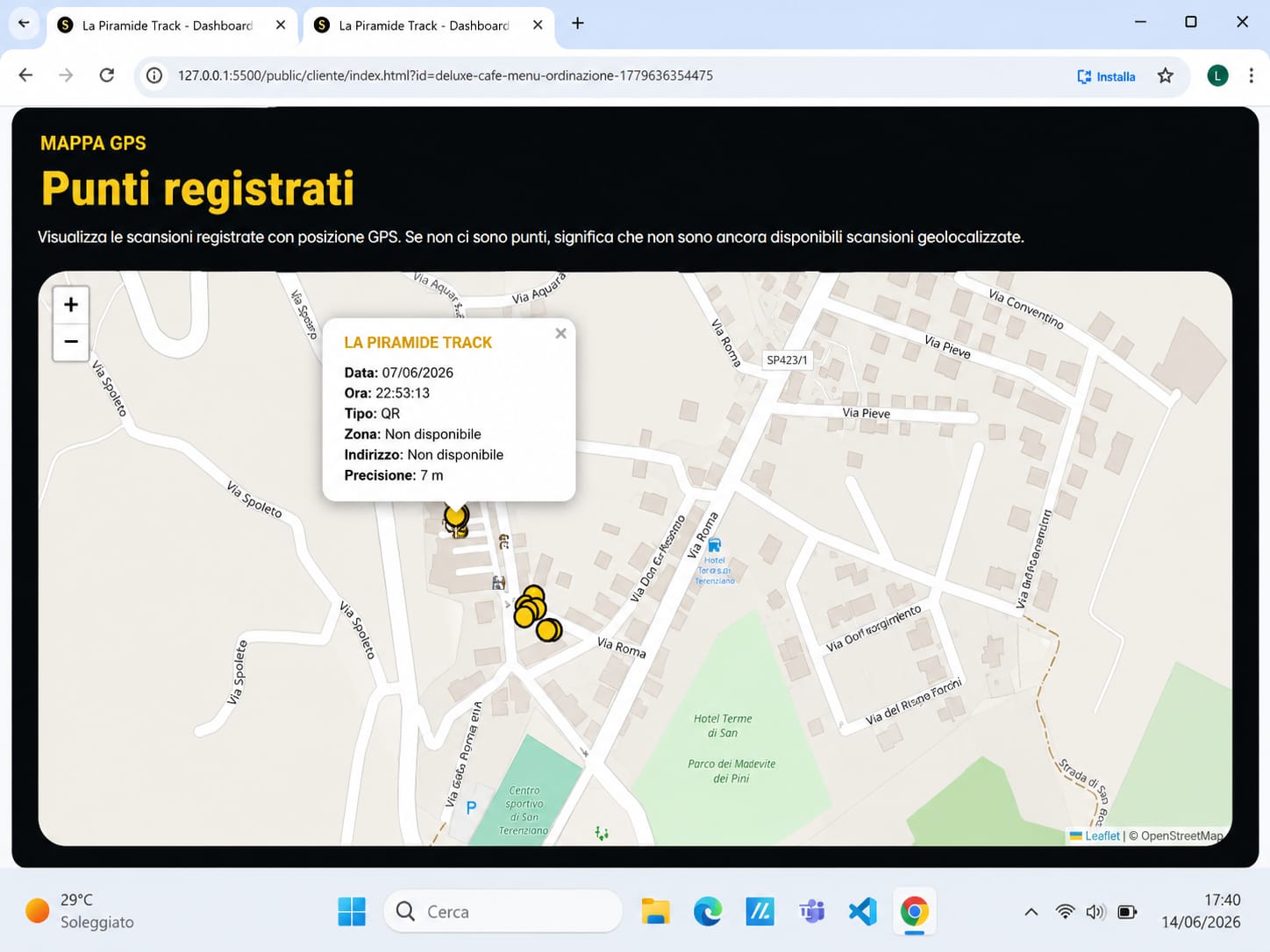1270x952 pixels.
Task: Select the popup date 07/06/2026
Action: 417,373
